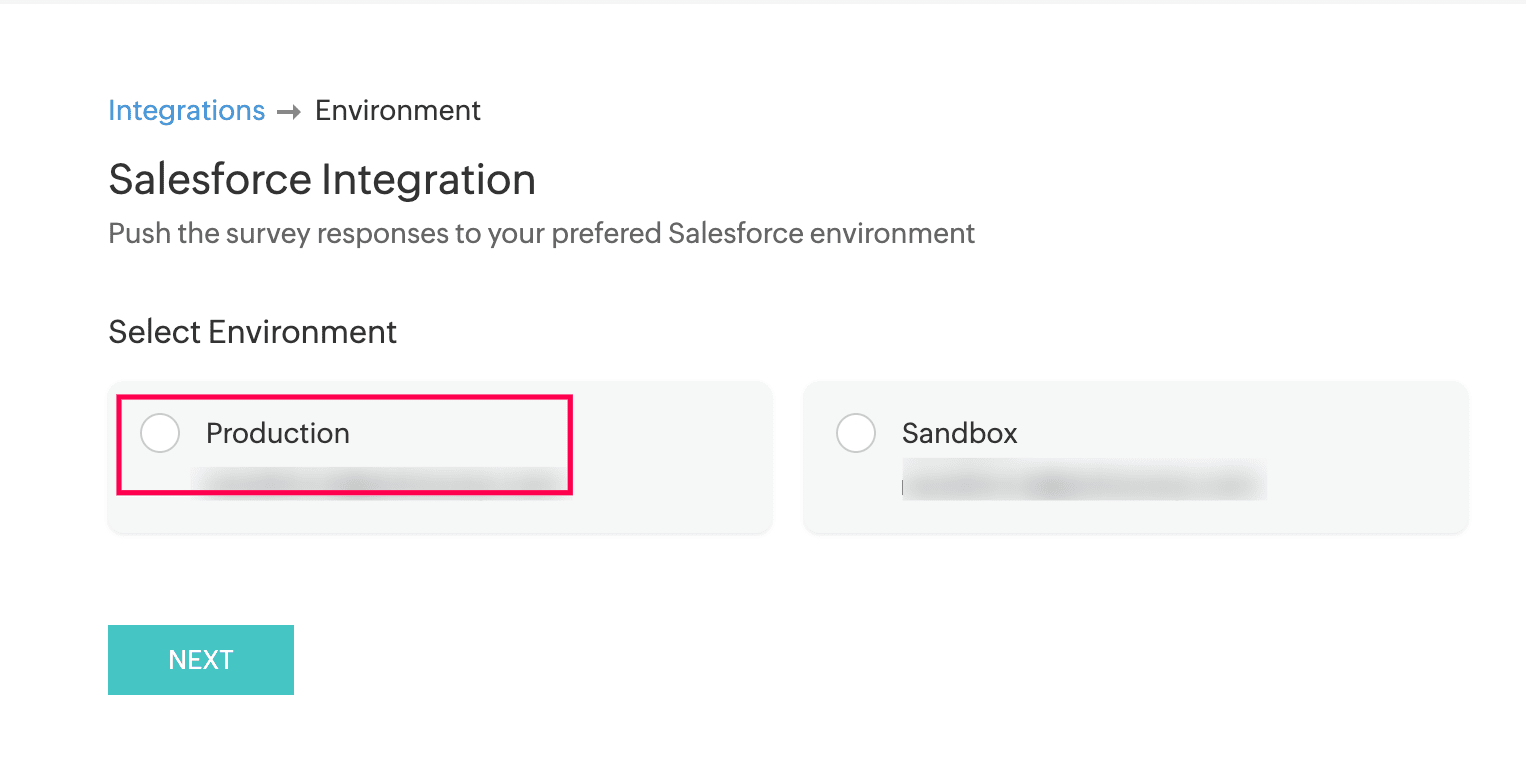This screenshot has height=762, width=1526.
Task: Click the breadcrumb arrow icon
Action: tap(289, 112)
